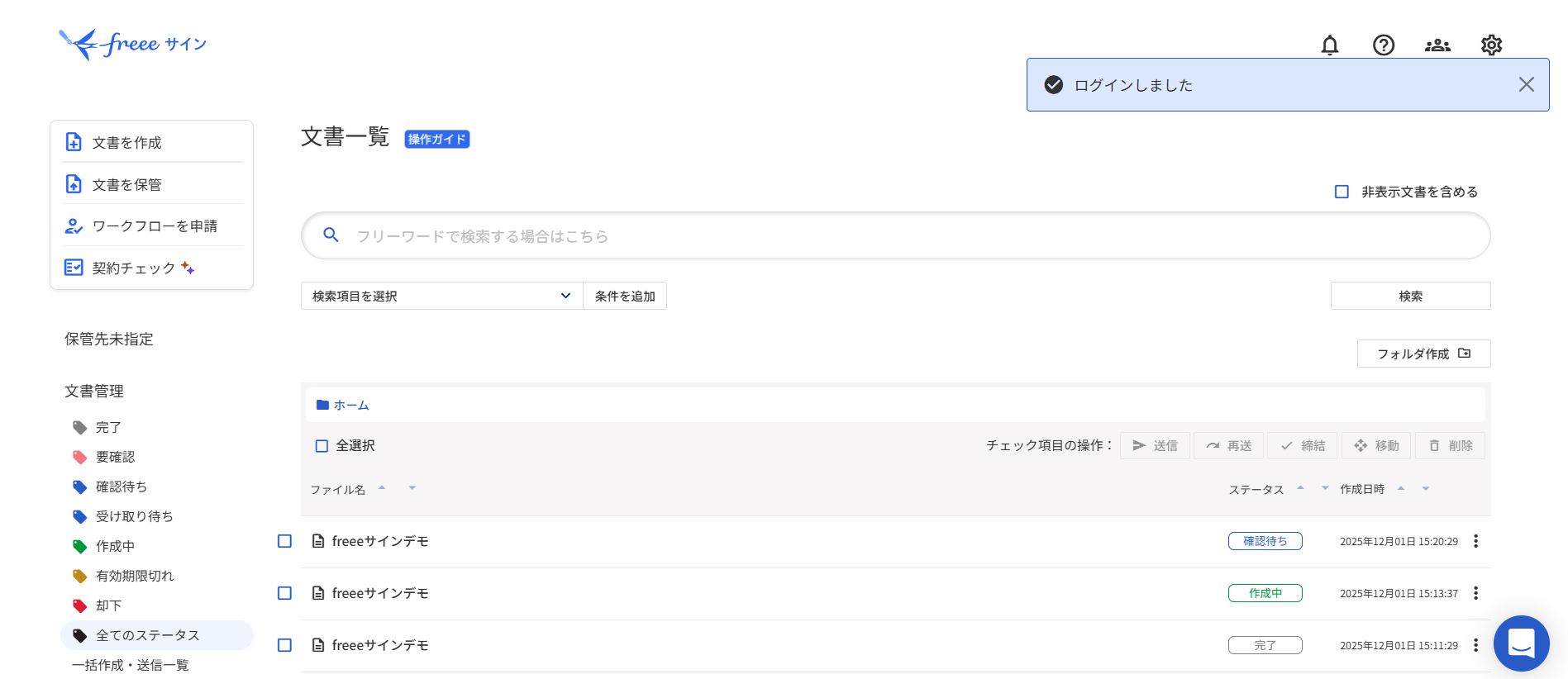
Task: Click the 検索 button
Action: click(1410, 296)
